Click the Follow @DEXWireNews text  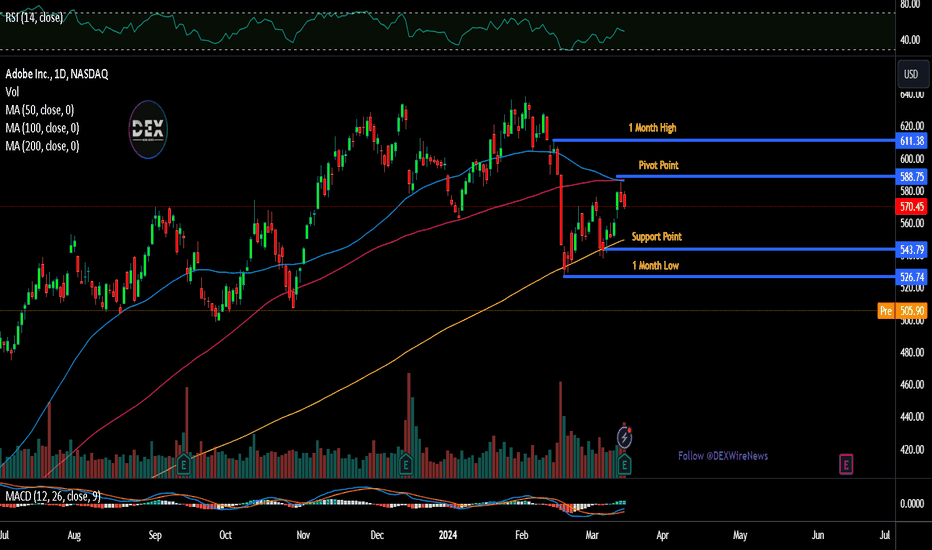(723, 456)
